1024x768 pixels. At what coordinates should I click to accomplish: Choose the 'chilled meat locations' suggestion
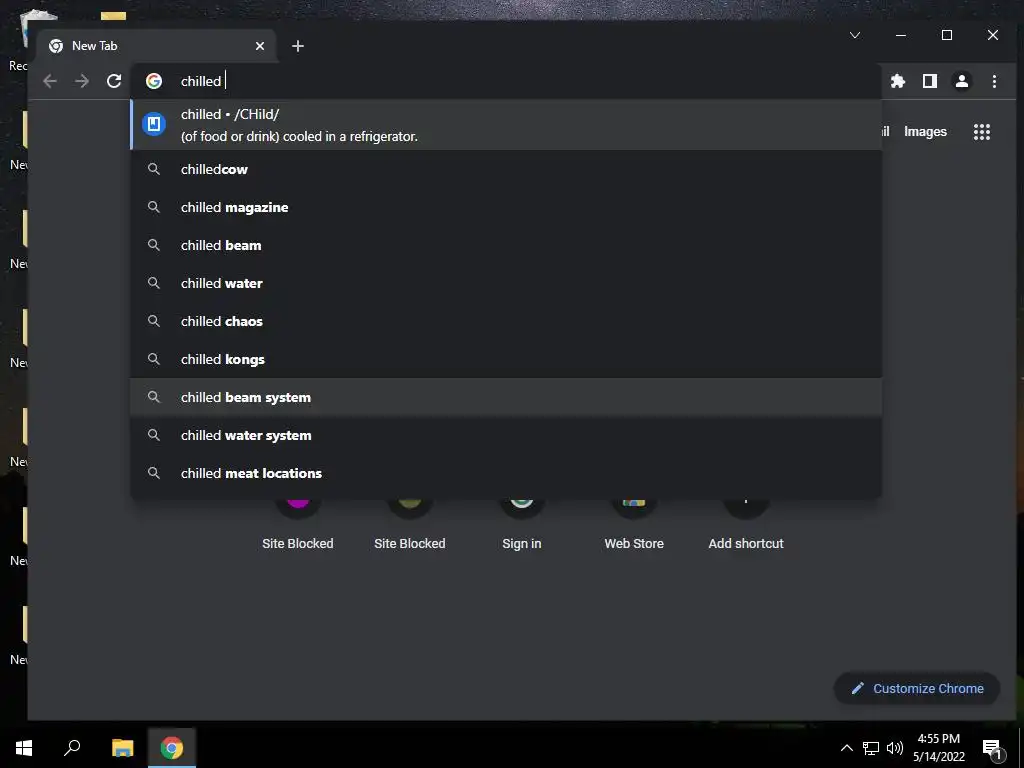(506, 473)
